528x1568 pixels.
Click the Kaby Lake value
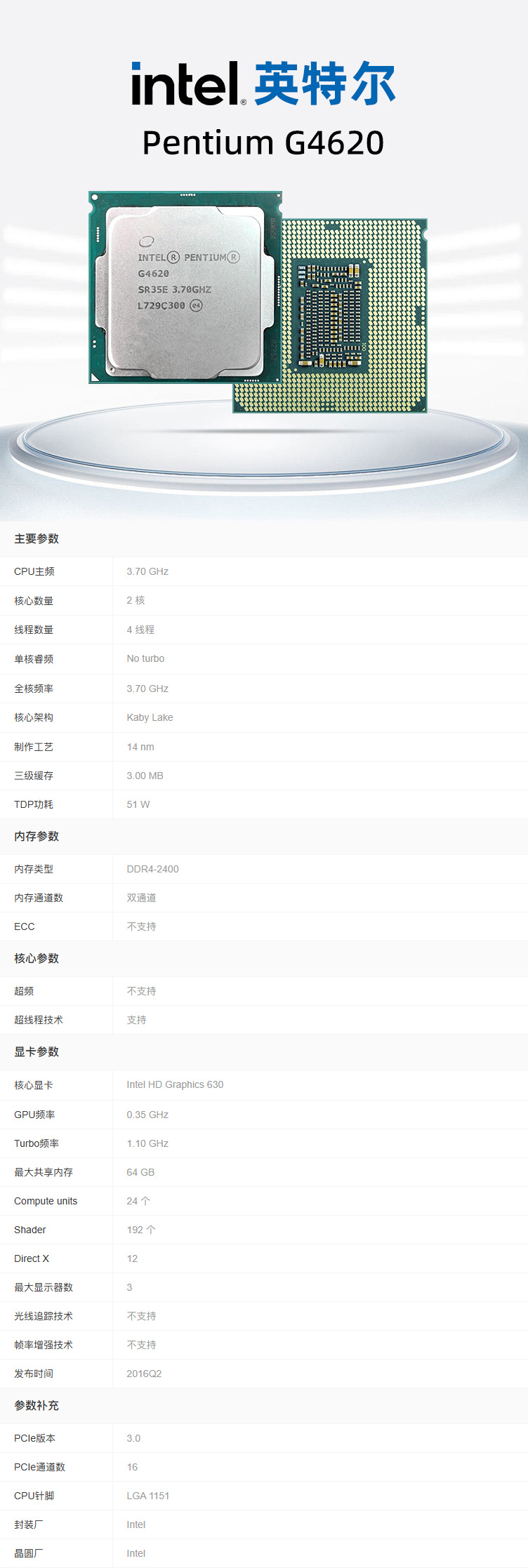pyautogui.click(x=150, y=717)
